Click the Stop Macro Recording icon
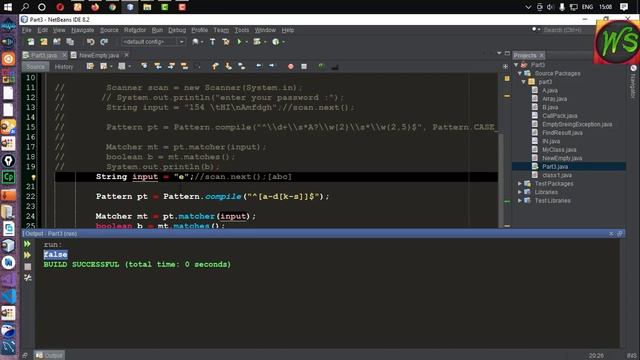Screen dimensions: 640x360 (304, 66)
